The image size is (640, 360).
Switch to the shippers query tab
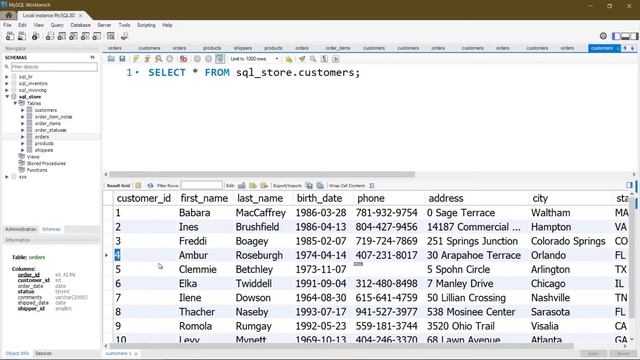click(x=243, y=48)
